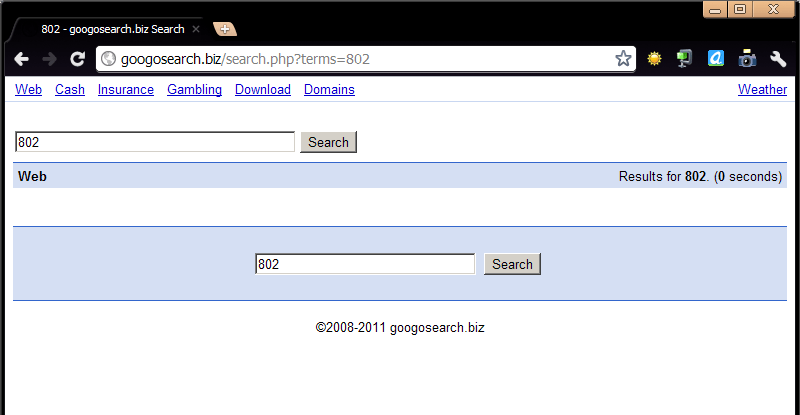
Task: Open the sun weather extension icon
Action: [655, 59]
